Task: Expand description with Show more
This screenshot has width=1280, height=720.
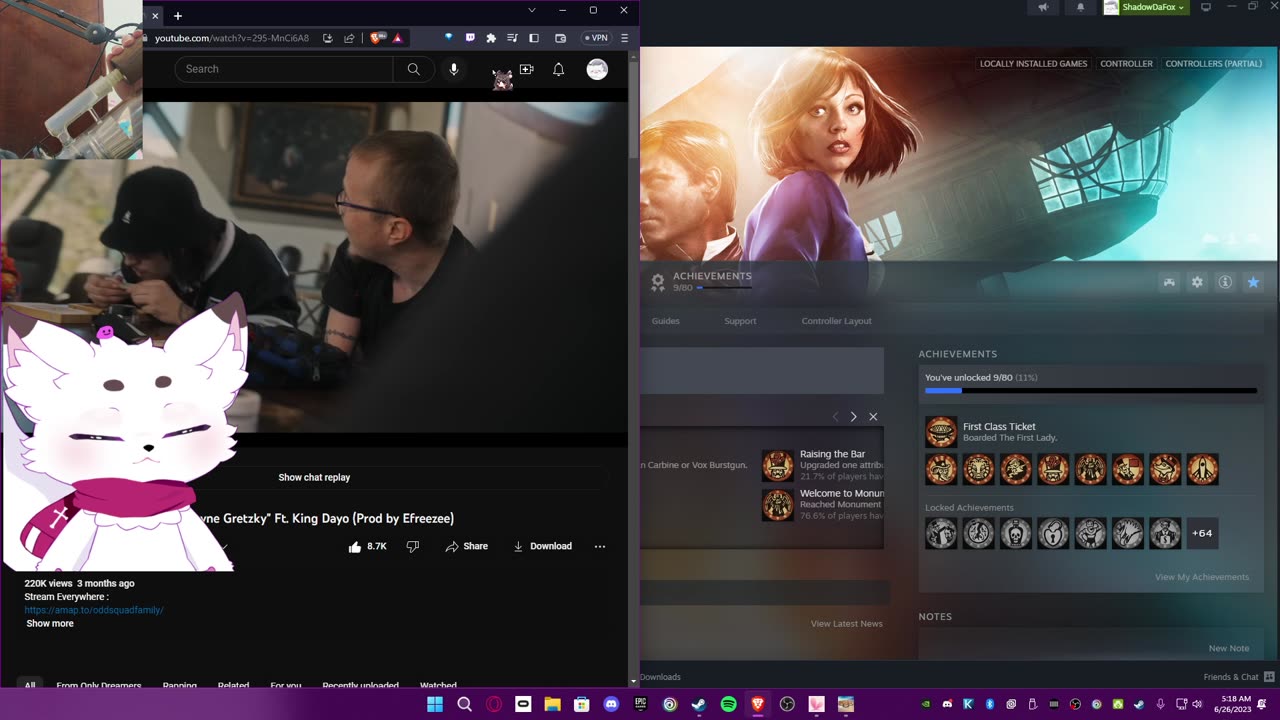Action: click(50, 623)
